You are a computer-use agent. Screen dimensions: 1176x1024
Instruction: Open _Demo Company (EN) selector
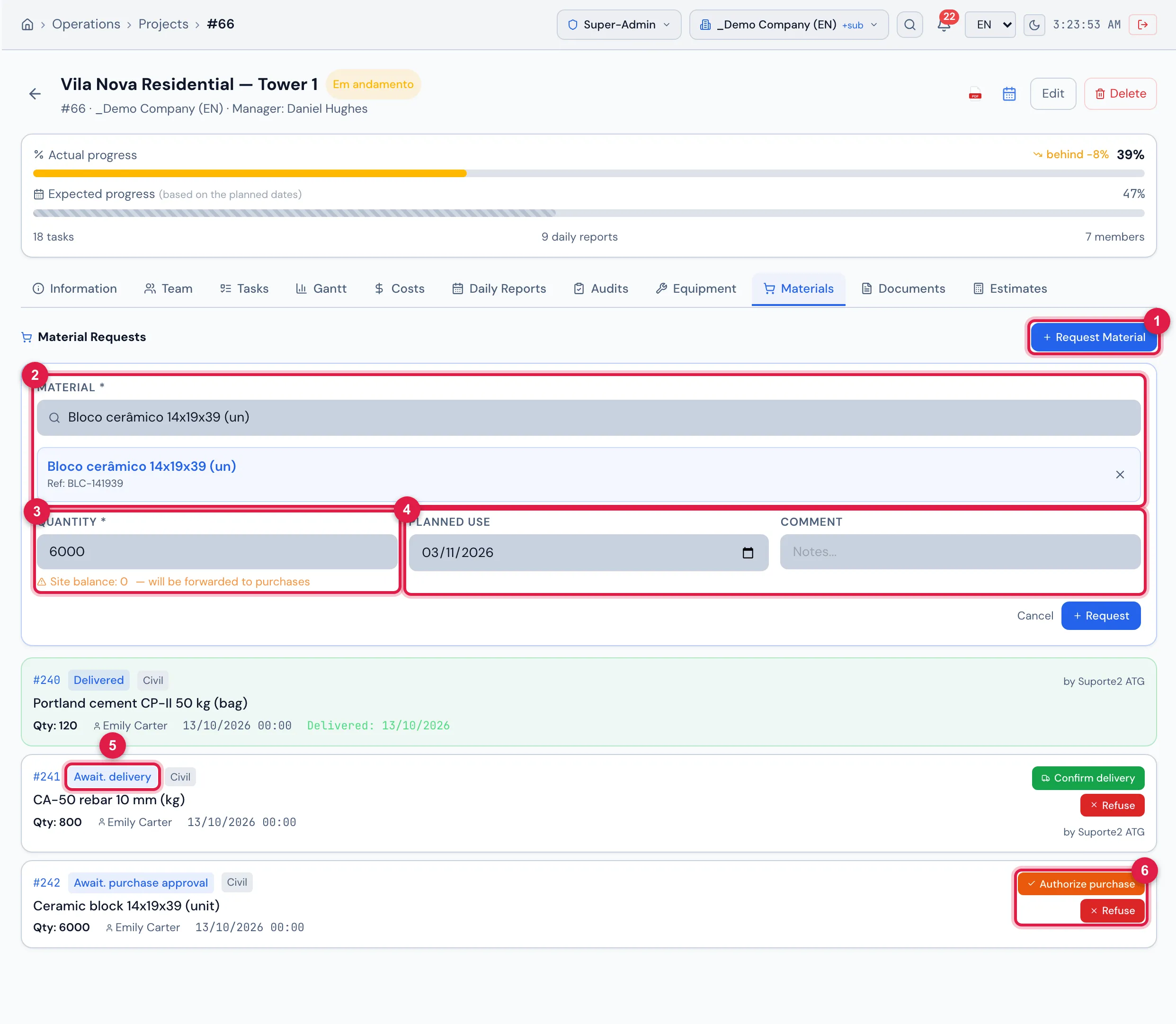pos(788,25)
